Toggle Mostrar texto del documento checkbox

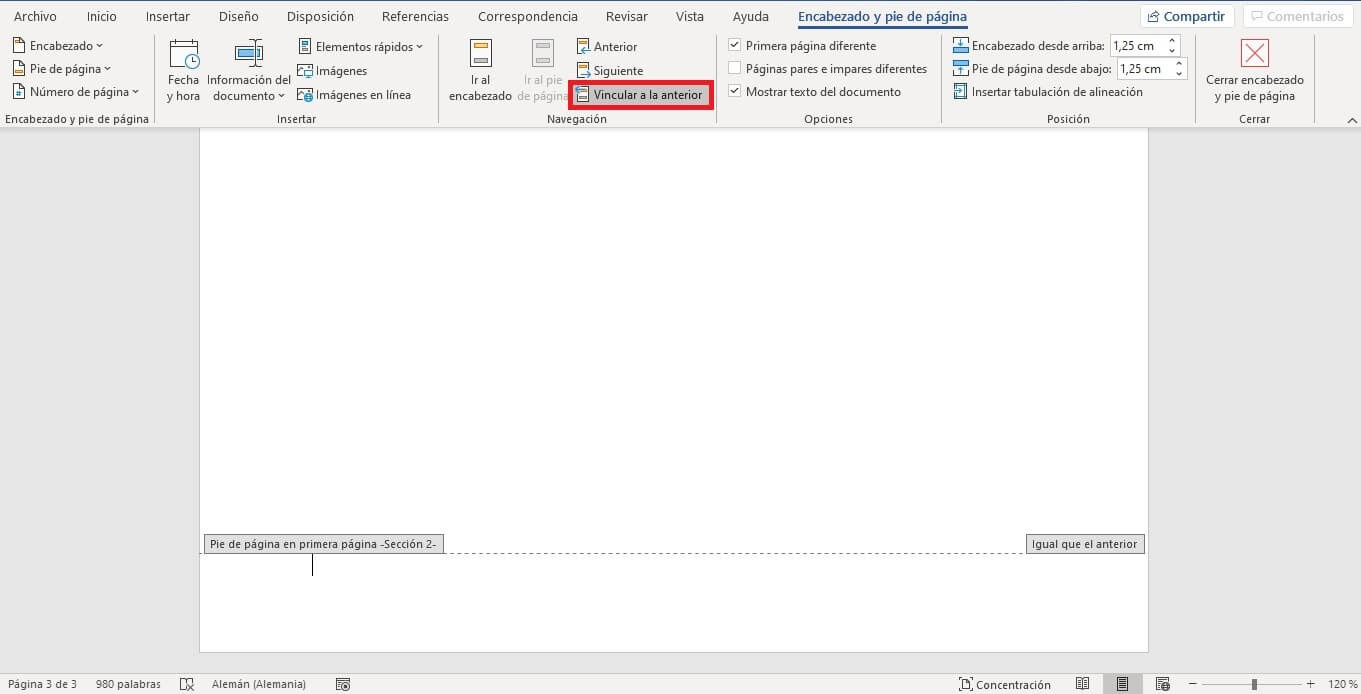(735, 92)
